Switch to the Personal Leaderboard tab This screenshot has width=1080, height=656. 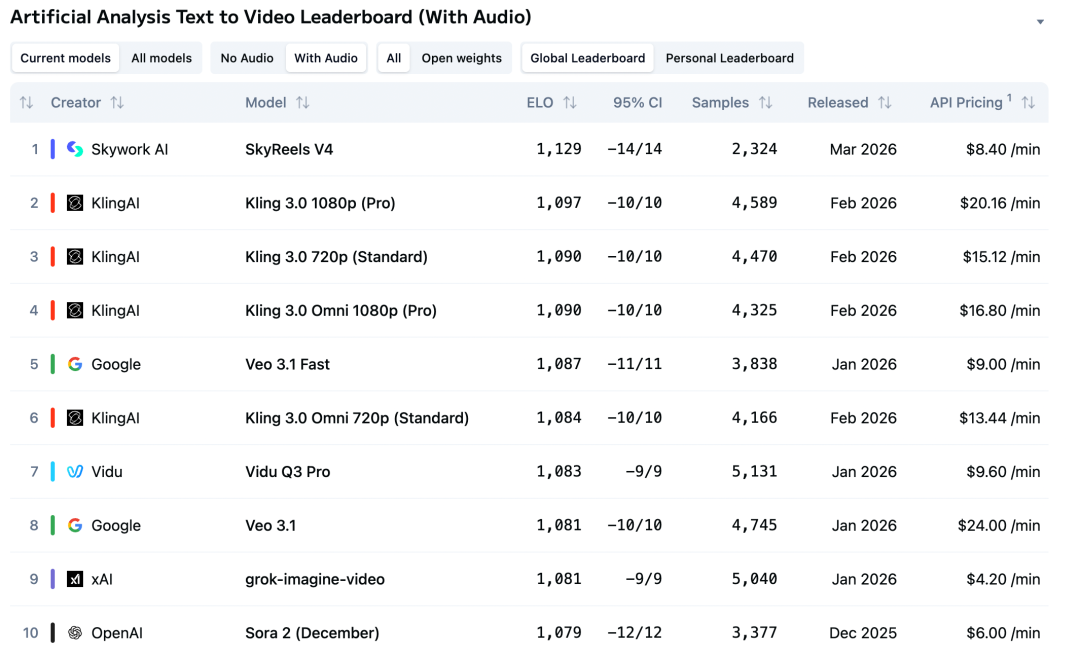(729, 58)
